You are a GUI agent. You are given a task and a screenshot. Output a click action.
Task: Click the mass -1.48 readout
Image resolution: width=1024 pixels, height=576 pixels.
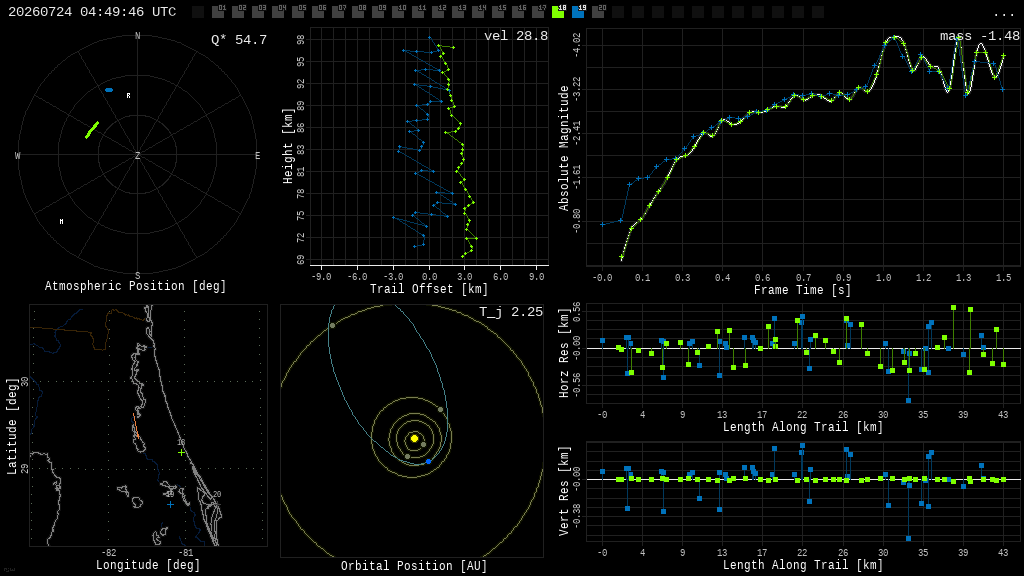(980, 36)
